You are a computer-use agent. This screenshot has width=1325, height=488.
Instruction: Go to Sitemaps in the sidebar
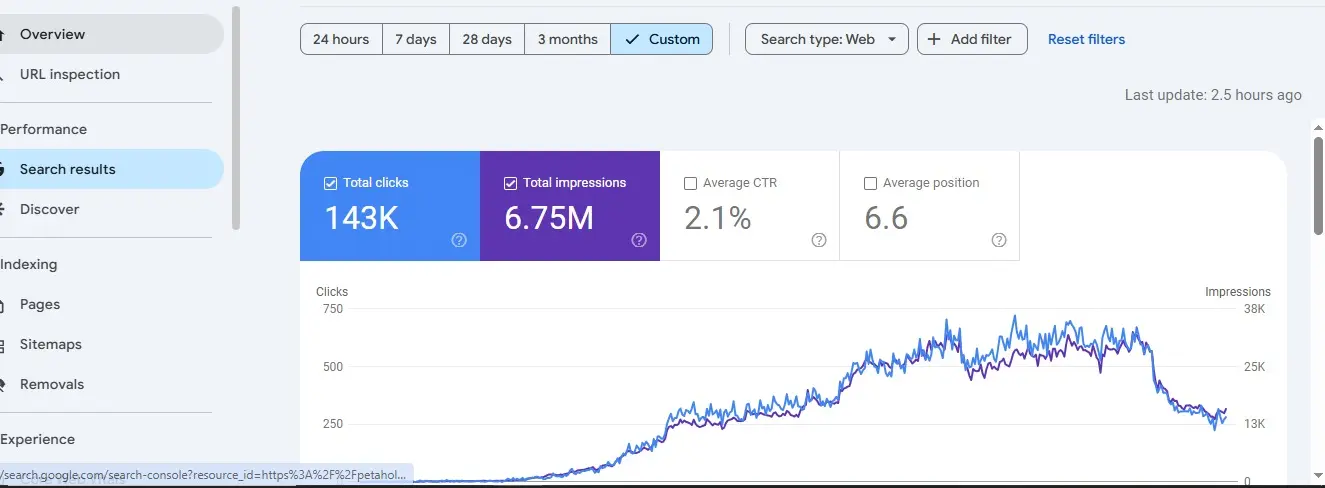tap(51, 344)
